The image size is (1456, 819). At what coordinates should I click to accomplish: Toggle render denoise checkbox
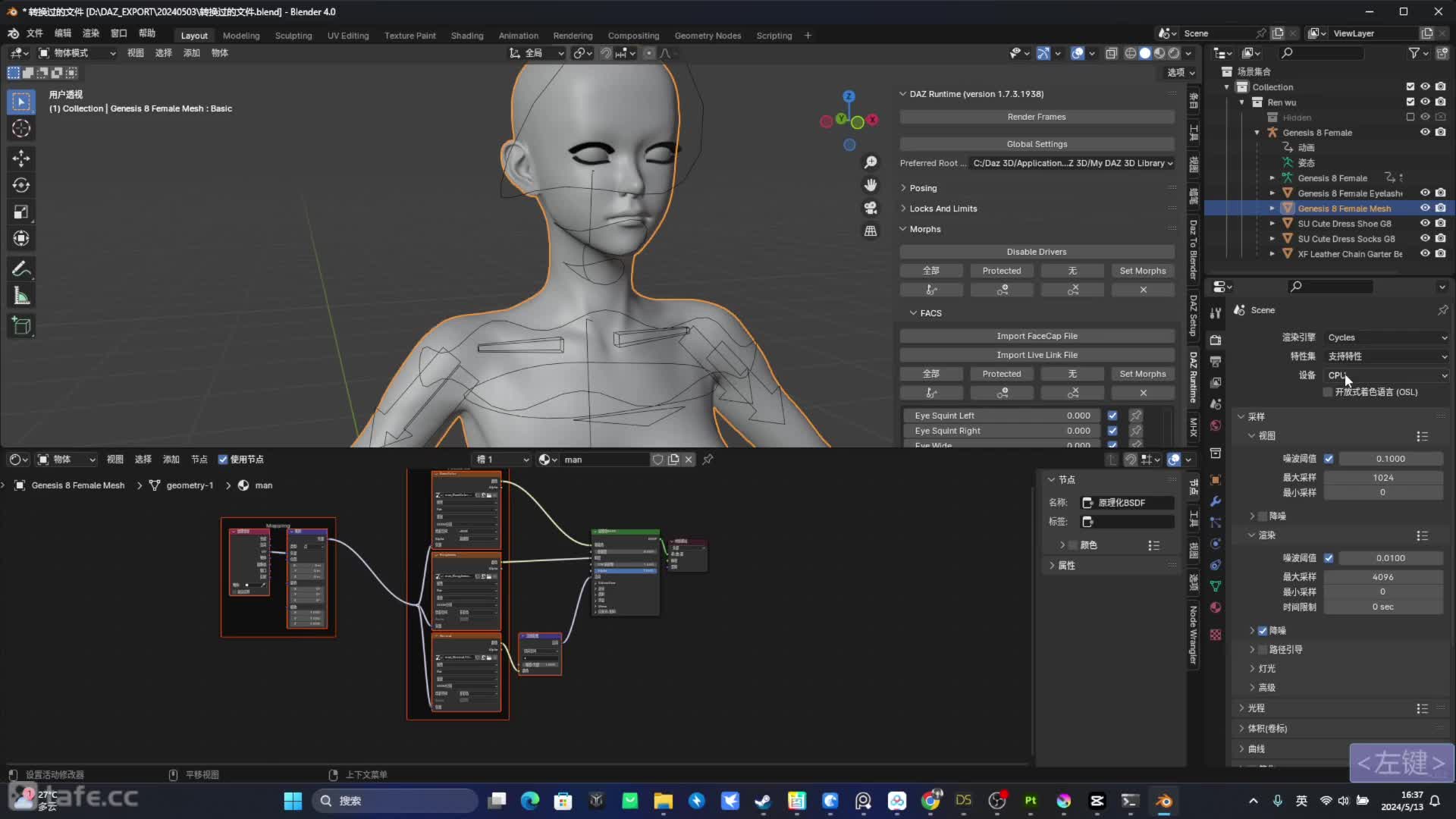point(1263,631)
